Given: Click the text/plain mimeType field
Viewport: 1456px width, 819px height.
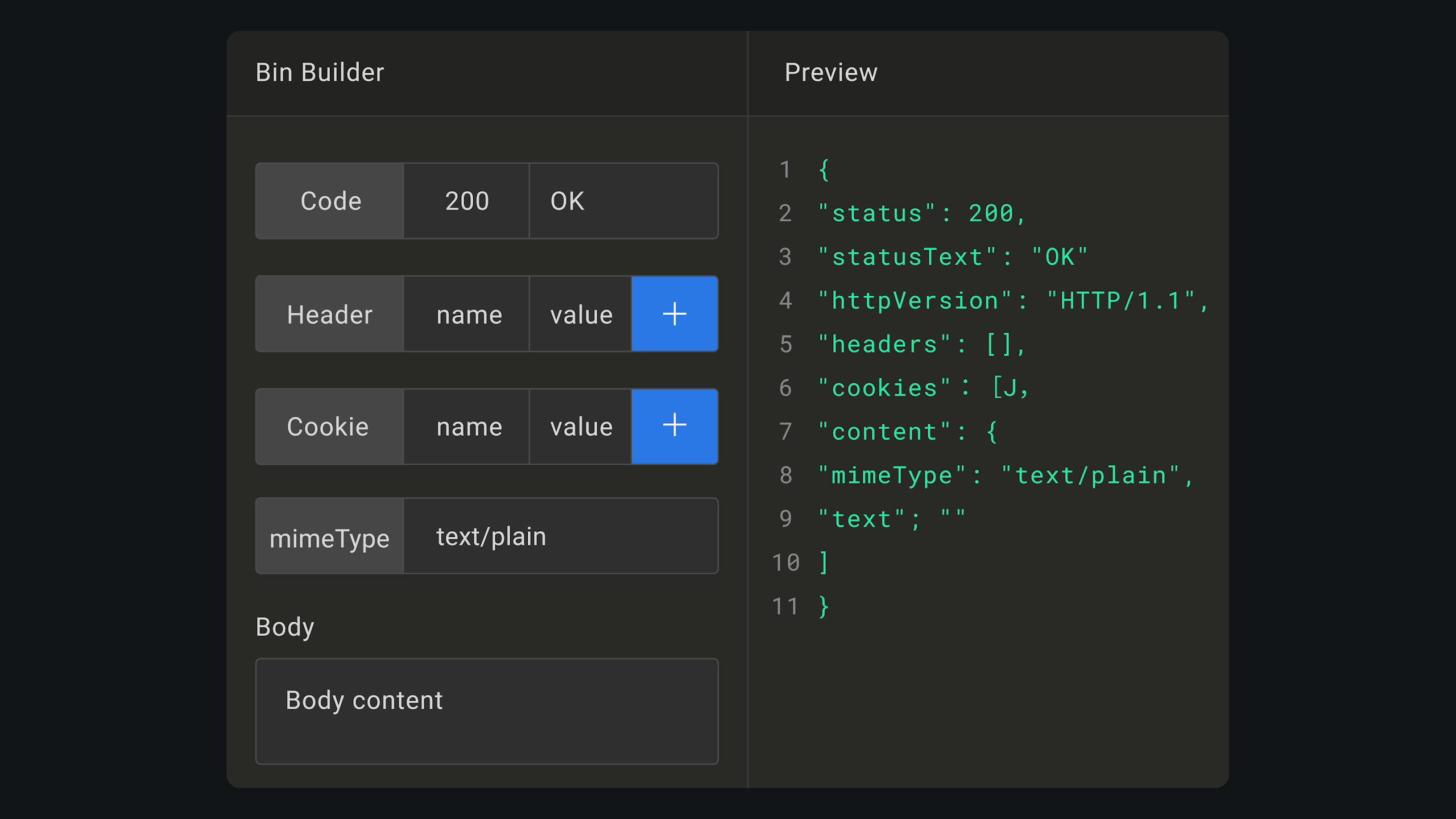Looking at the screenshot, I should 560,536.
